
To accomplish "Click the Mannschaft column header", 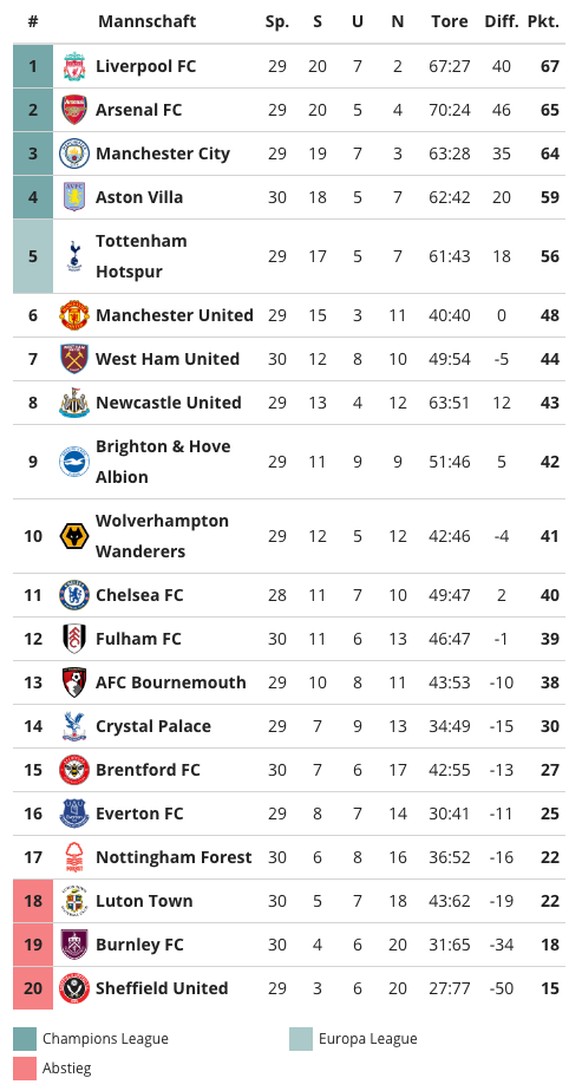I will coord(147,22).
